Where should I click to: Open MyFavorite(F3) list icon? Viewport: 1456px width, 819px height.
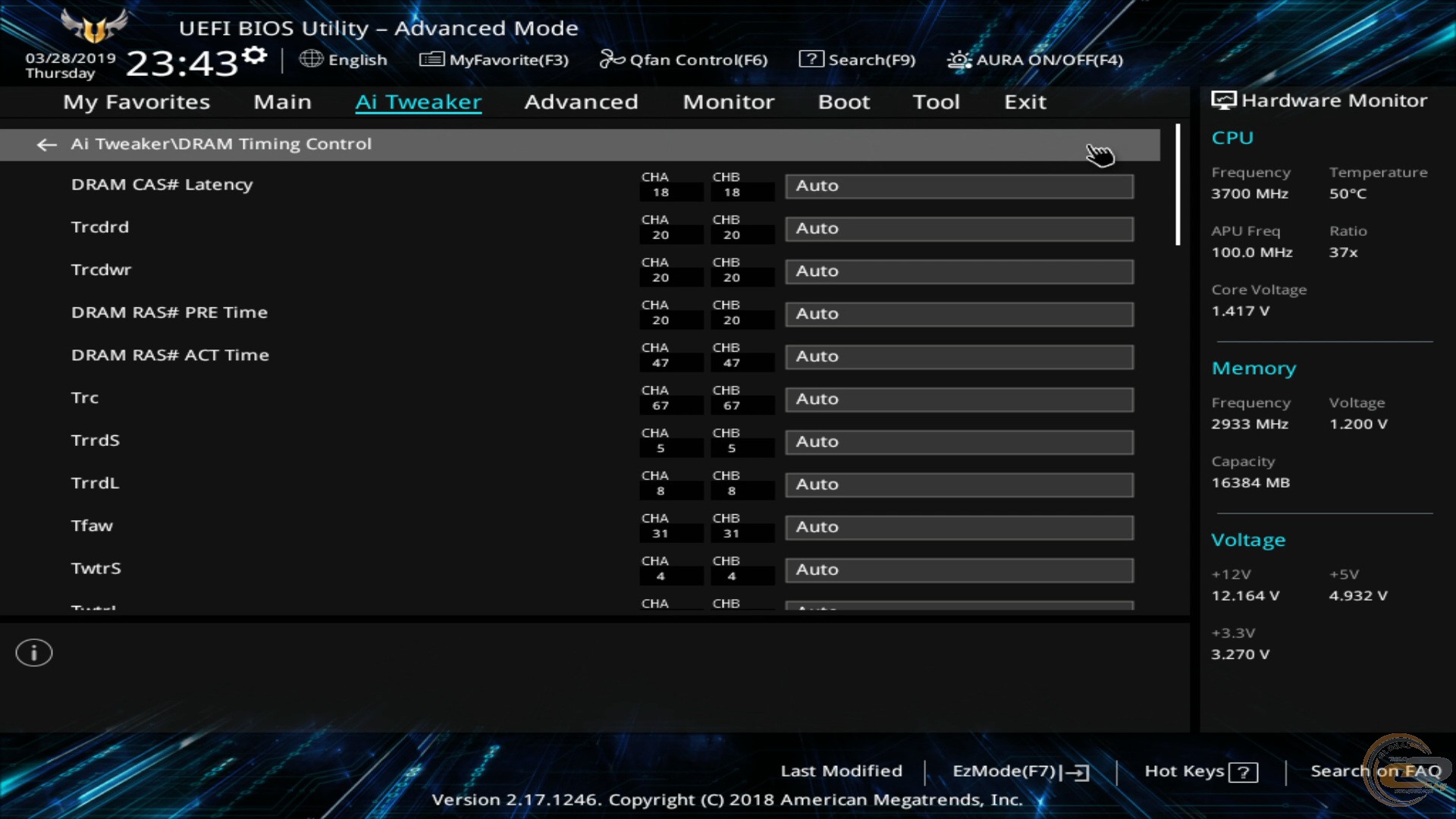pyautogui.click(x=431, y=59)
